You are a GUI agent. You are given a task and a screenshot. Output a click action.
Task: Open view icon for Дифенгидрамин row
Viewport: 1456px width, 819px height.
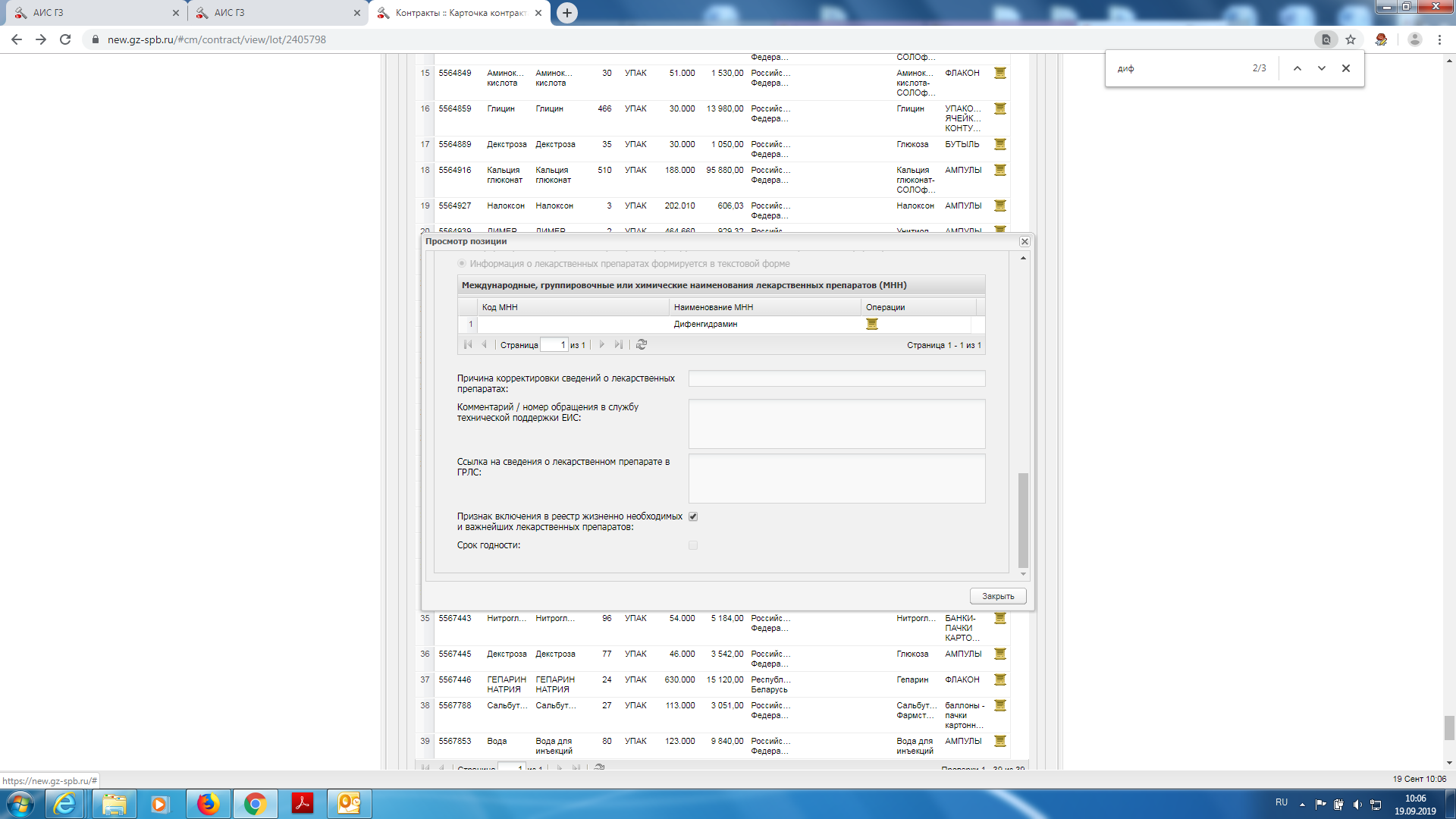pyautogui.click(x=872, y=325)
